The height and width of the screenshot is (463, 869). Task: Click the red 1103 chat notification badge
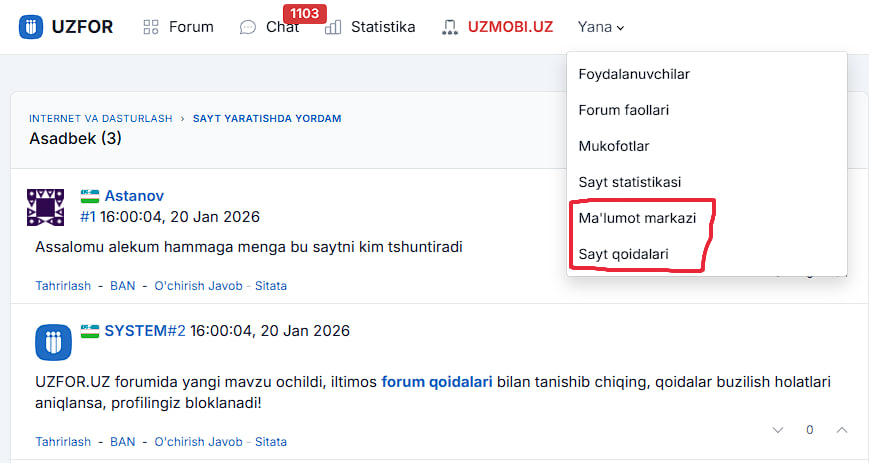(306, 13)
